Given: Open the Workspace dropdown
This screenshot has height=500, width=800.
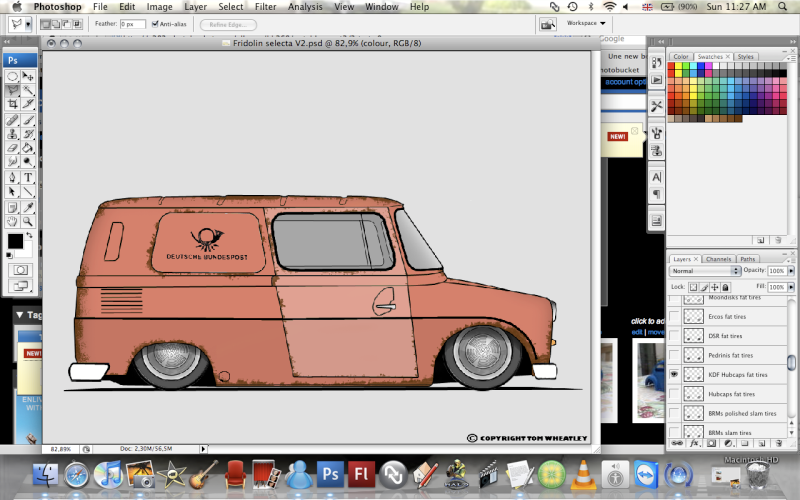Looking at the screenshot, I should pyautogui.click(x=586, y=23).
